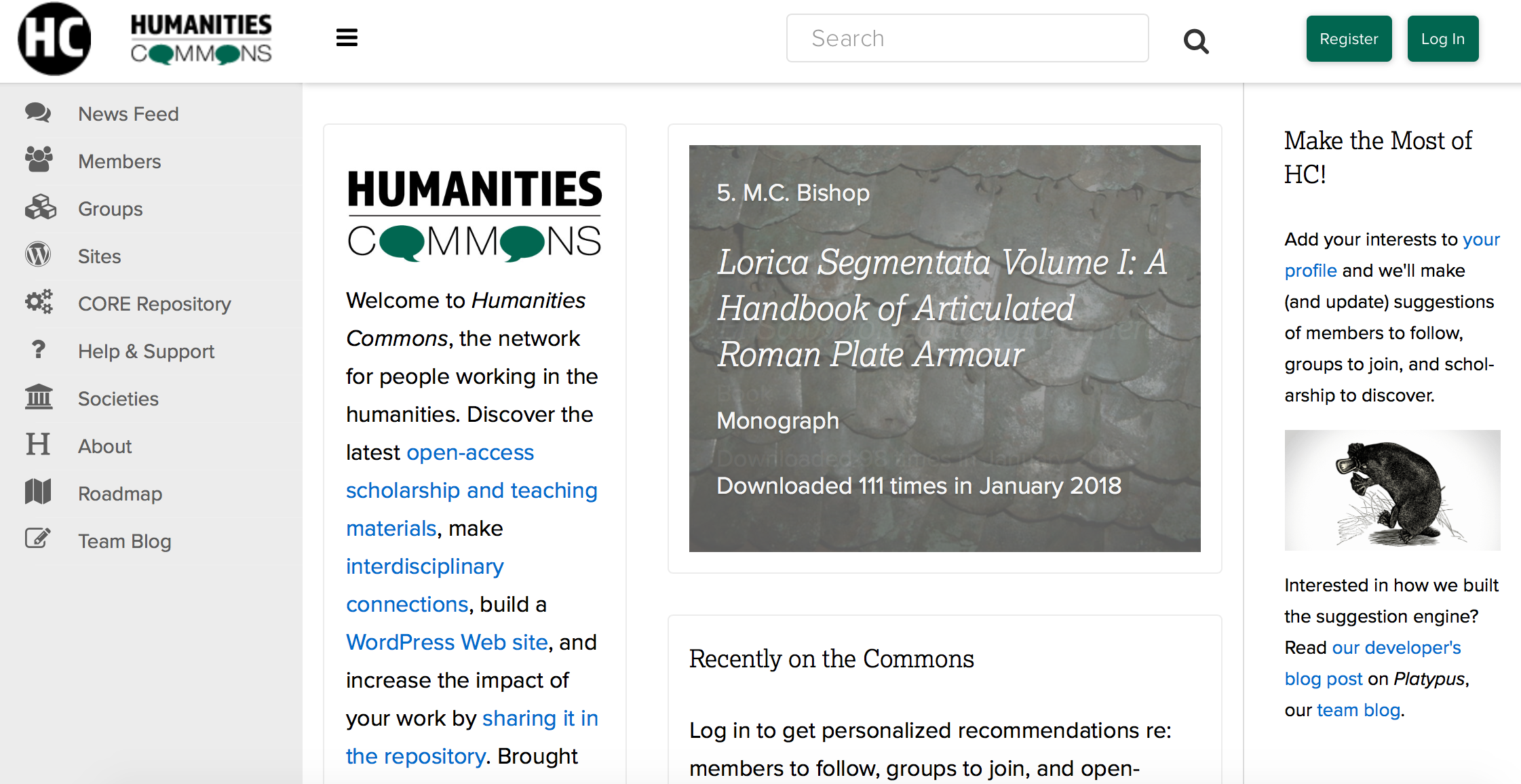Click the Members people icon
The image size is (1521, 784).
point(38,160)
